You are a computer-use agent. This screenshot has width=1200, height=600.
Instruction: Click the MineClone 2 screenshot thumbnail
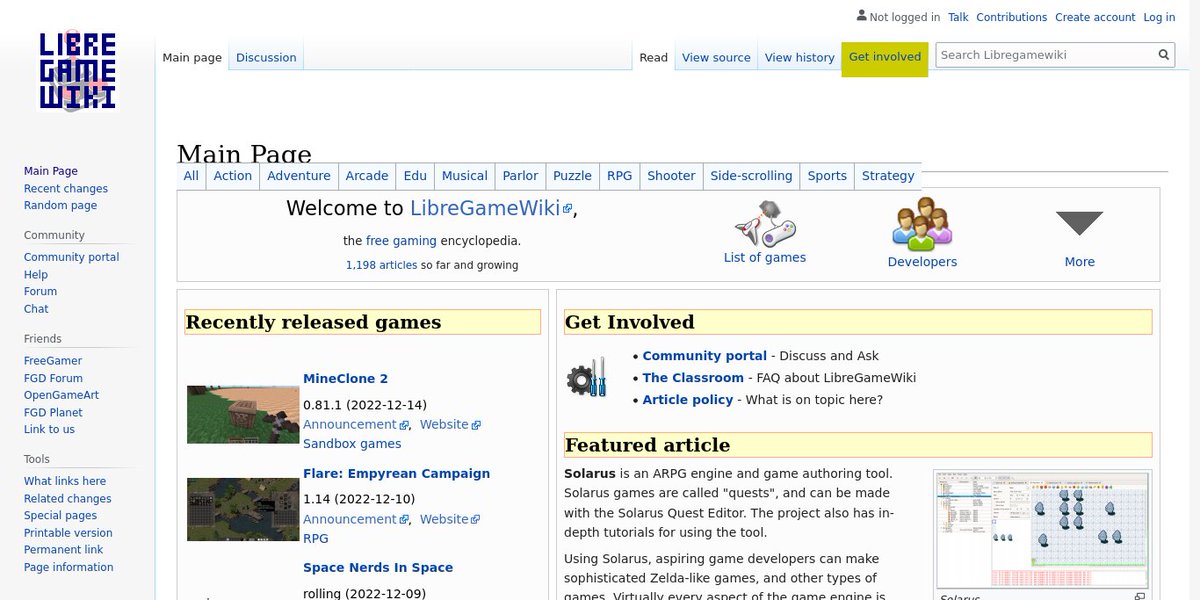click(x=241, y=413)
